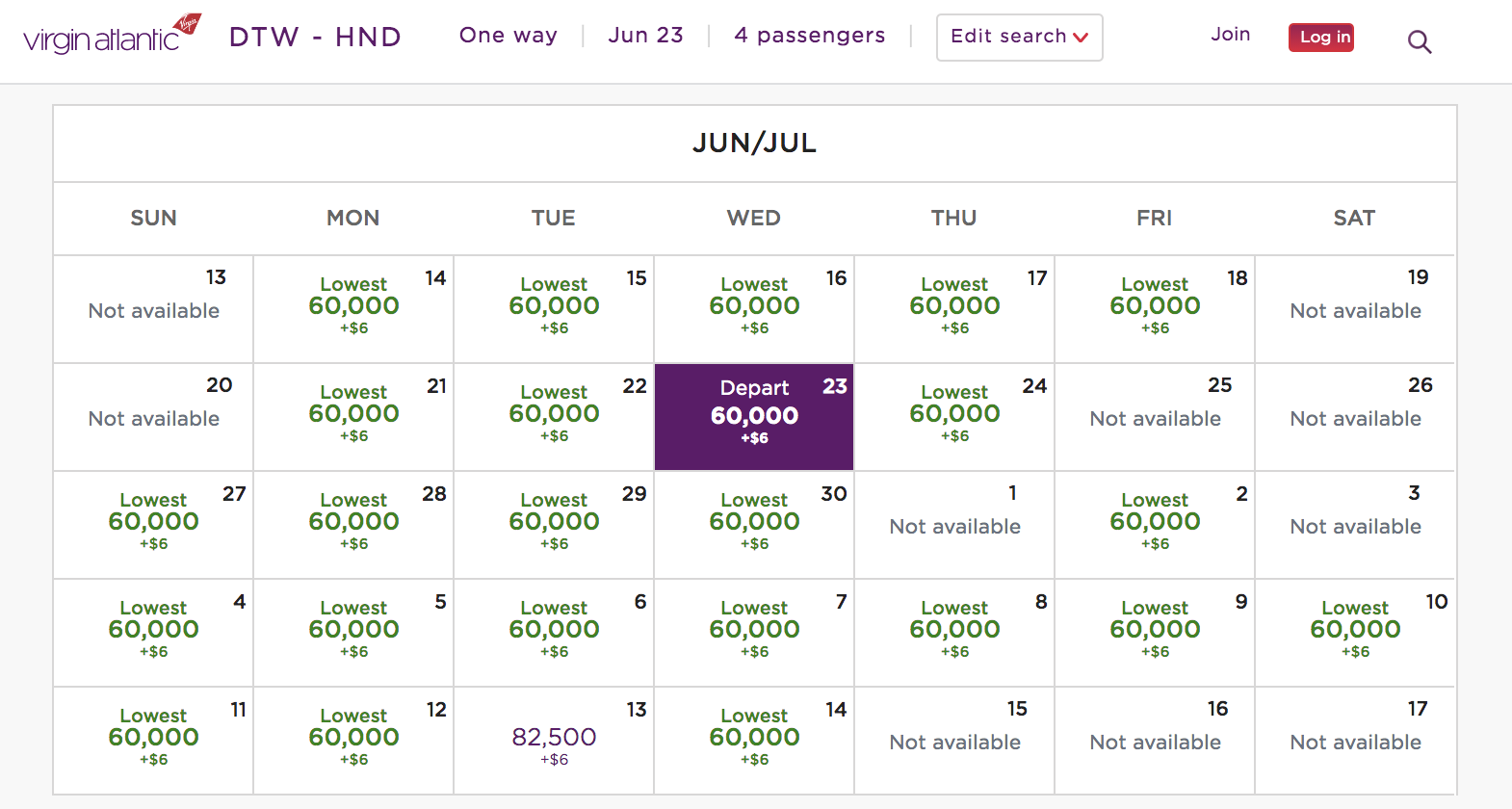Choose Friday June 18 fare cell
Viewport: 1512px width, 809px height.
click(x=1155, y=306)
